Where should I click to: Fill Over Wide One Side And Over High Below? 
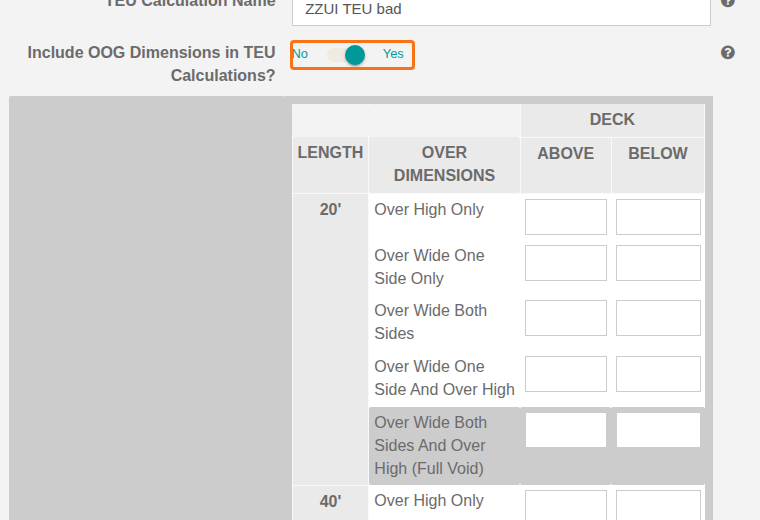[658, 374]
